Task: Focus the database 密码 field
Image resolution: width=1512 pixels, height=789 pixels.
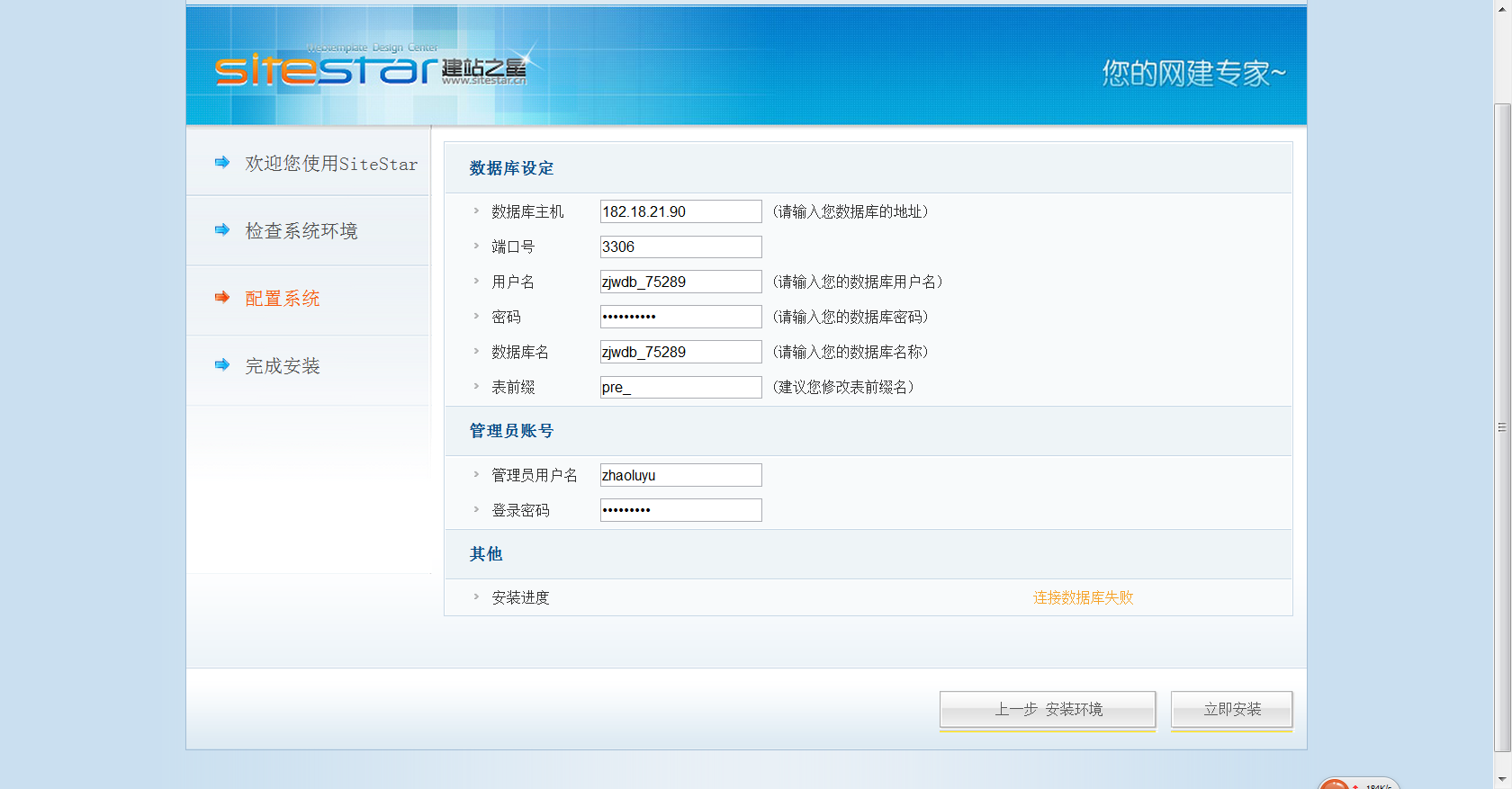Action: coord(681,317)
